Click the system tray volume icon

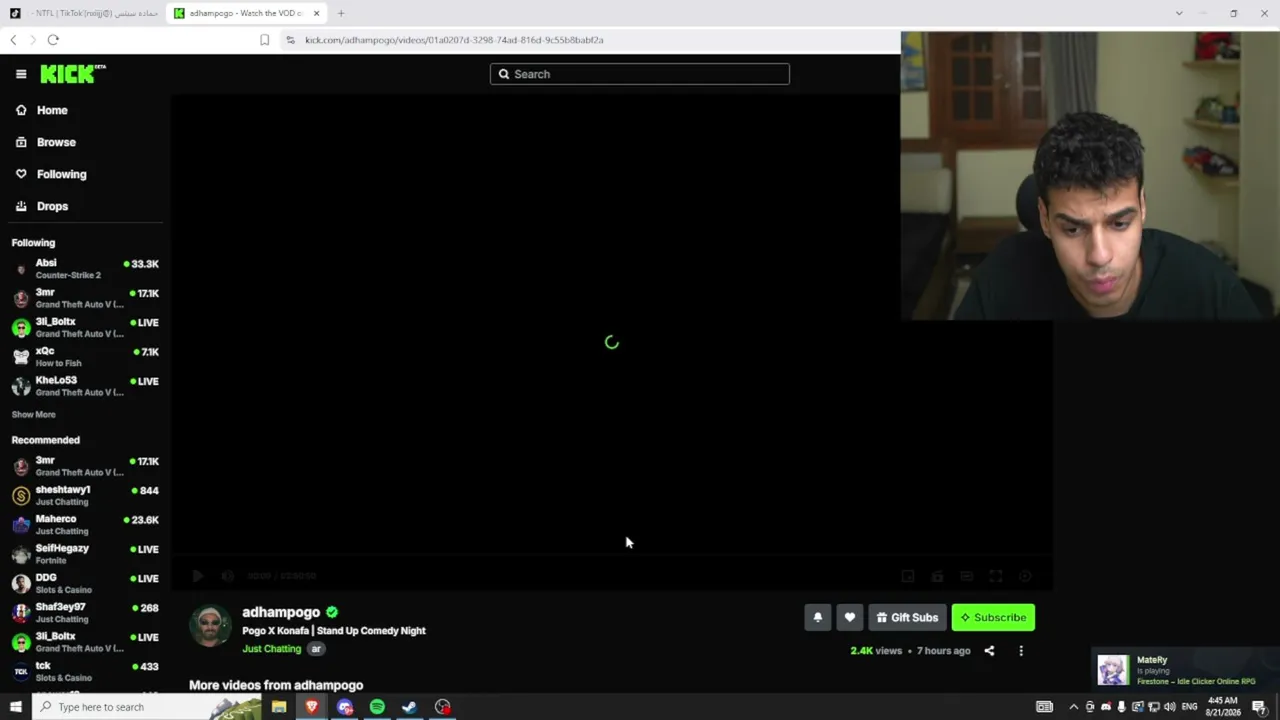click(1169, 707)
